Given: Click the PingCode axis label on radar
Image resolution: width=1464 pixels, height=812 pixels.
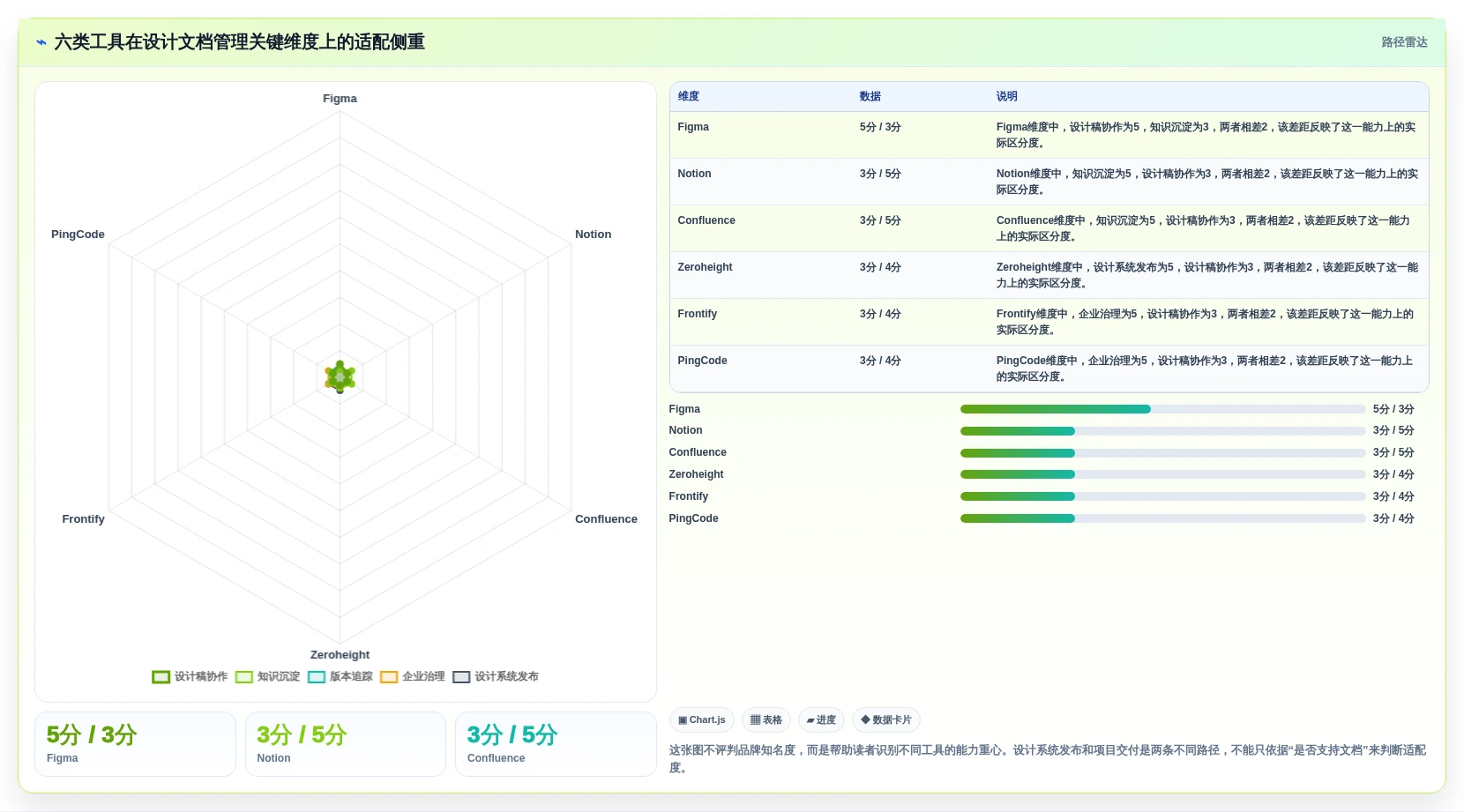Looking at the screenshot, I should coord(78,235).
